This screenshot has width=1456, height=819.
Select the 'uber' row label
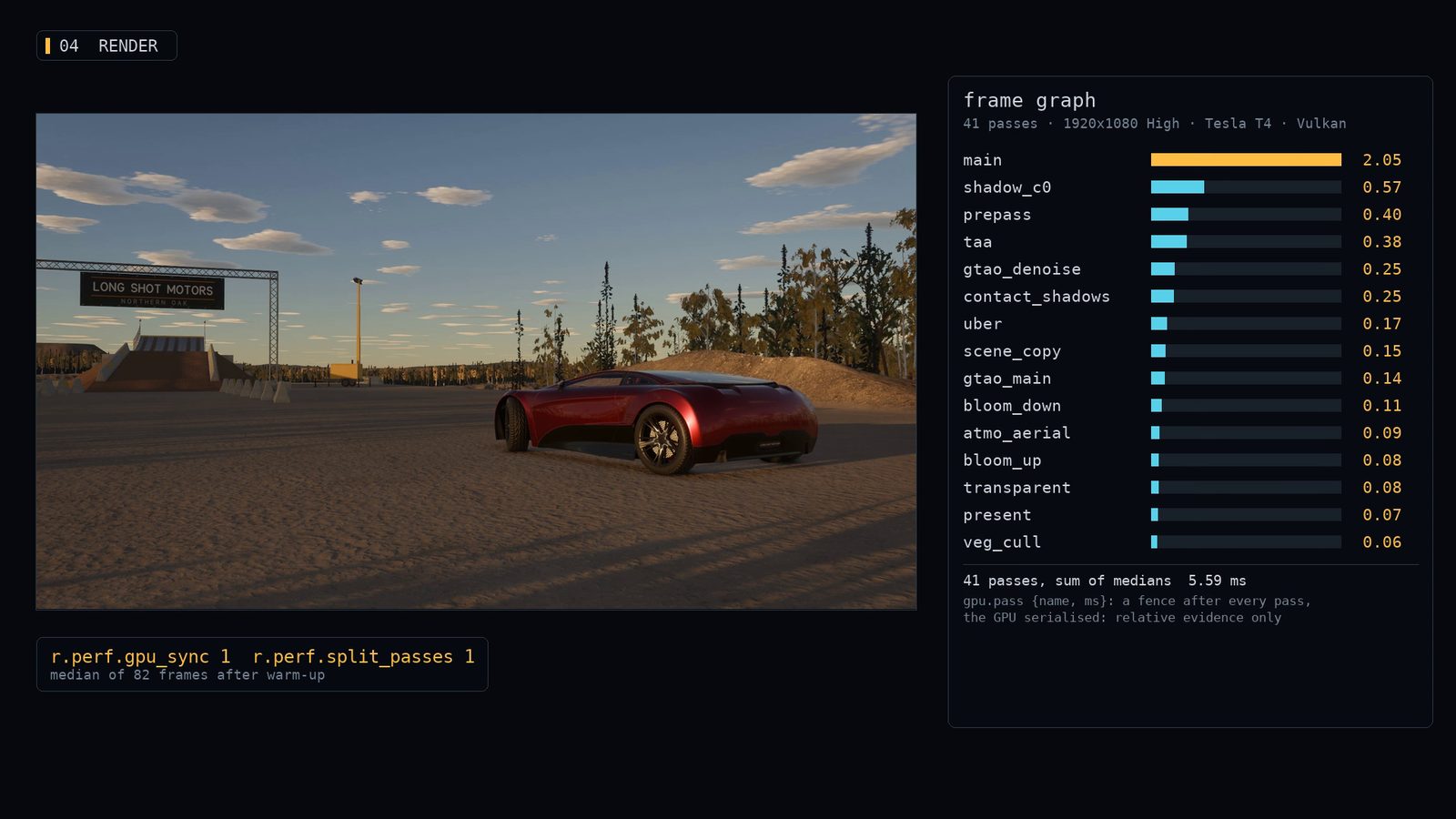982,324
